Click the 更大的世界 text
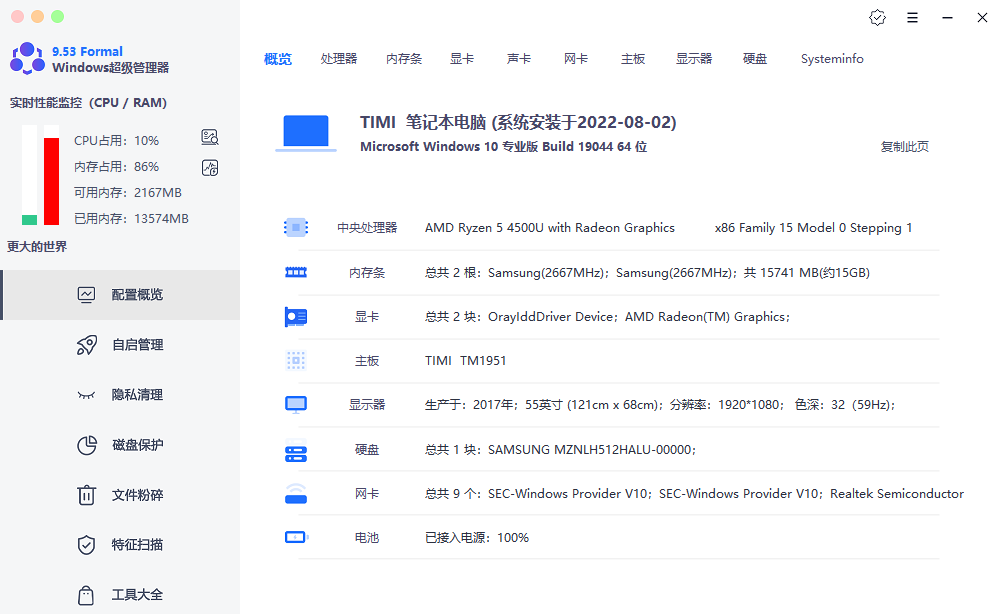This screenshot has width=999, height=614. tap(37, 246)
